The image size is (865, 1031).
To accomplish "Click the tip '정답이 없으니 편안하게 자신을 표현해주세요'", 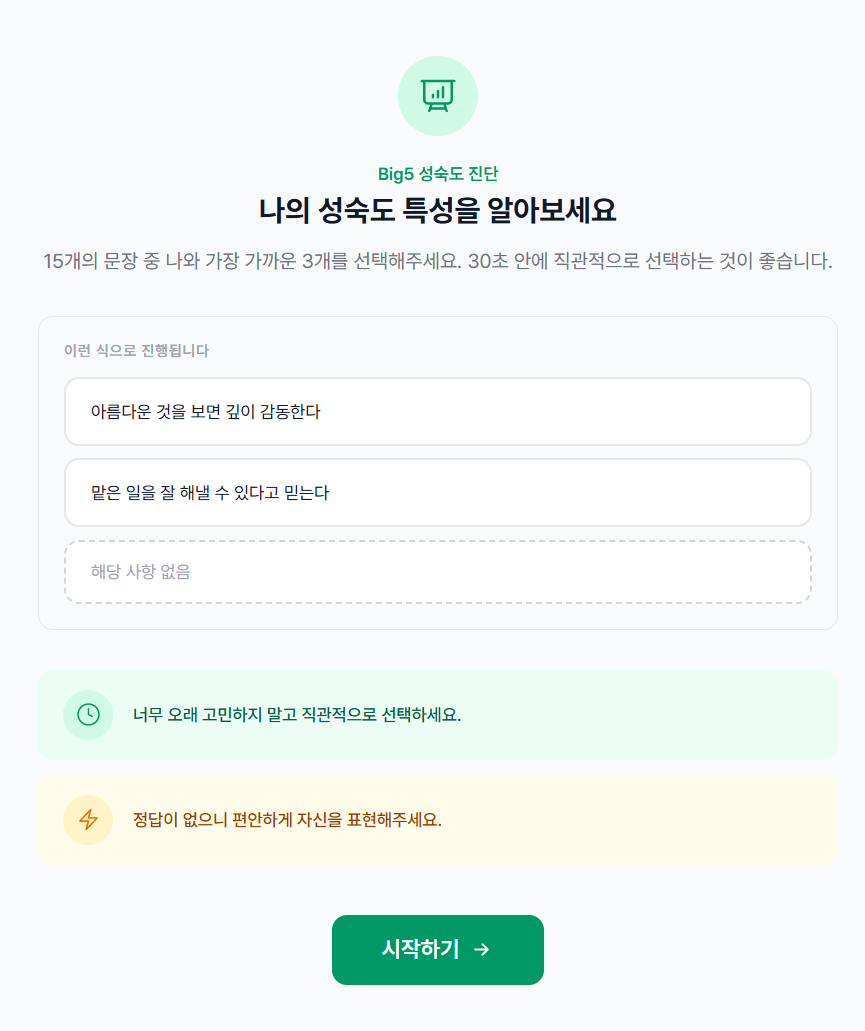I will [285, 820].
